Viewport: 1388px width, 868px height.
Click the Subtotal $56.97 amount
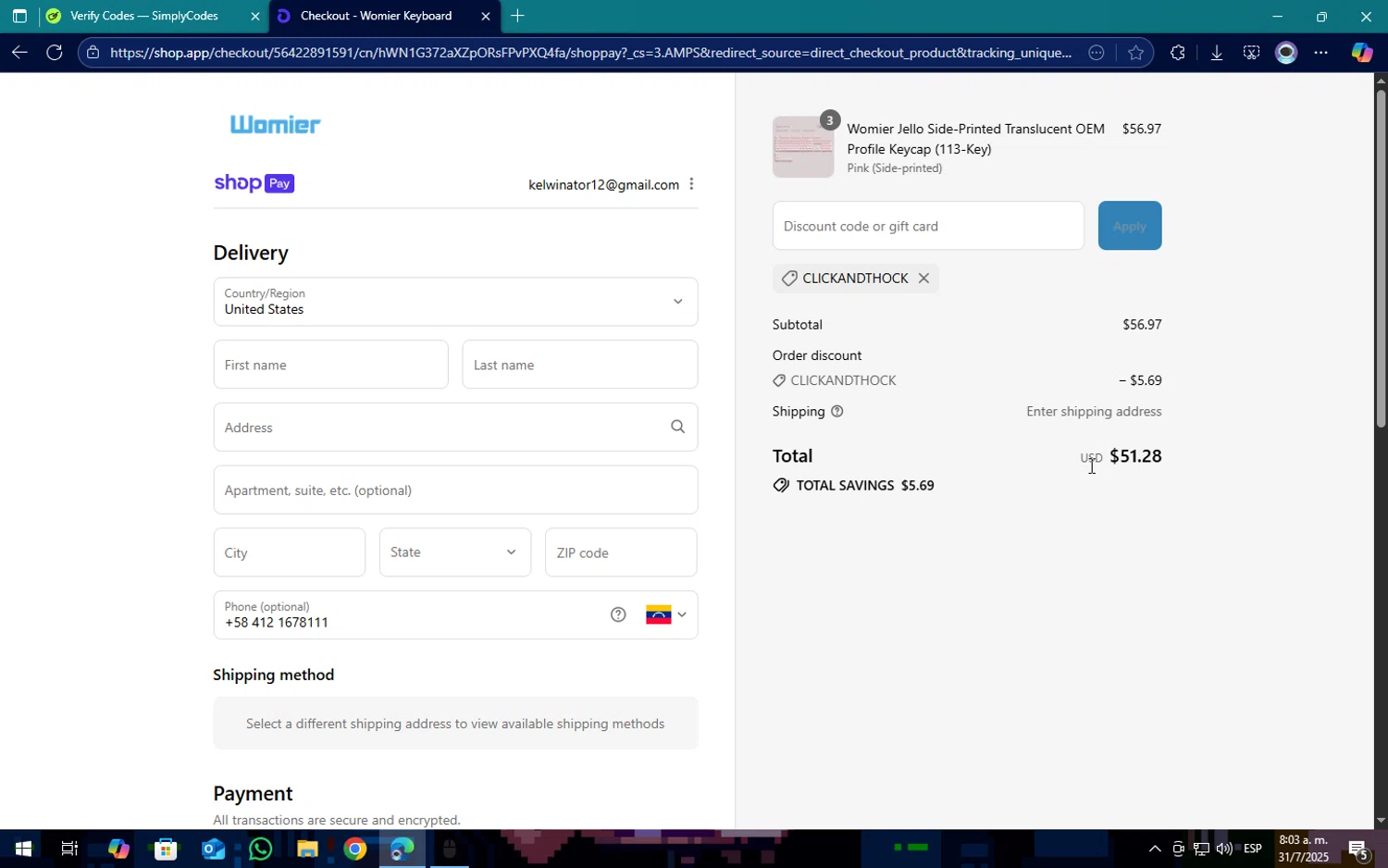[1142, 325]
